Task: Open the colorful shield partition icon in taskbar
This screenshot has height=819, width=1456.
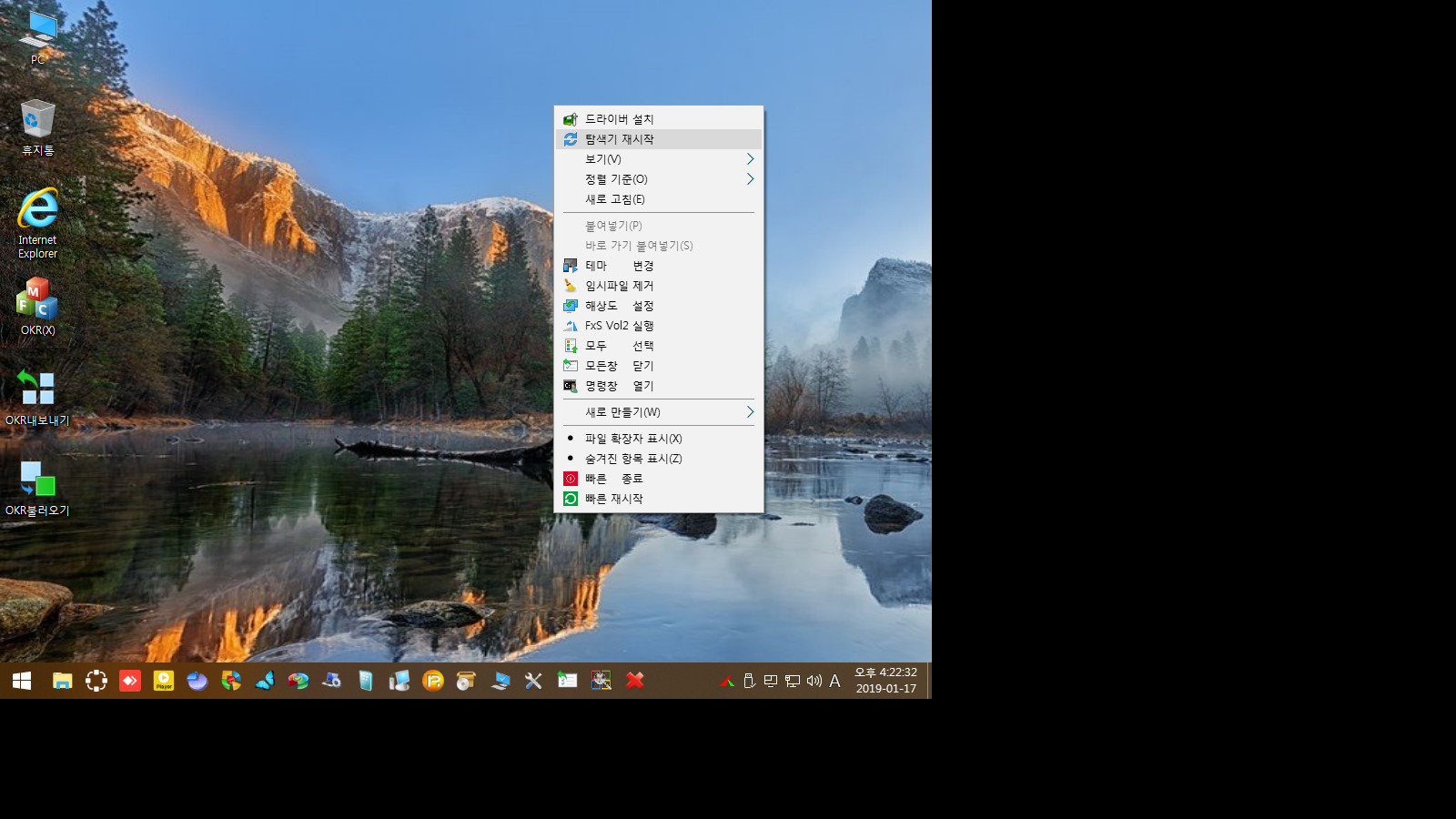Action: [x=231, y=681]
